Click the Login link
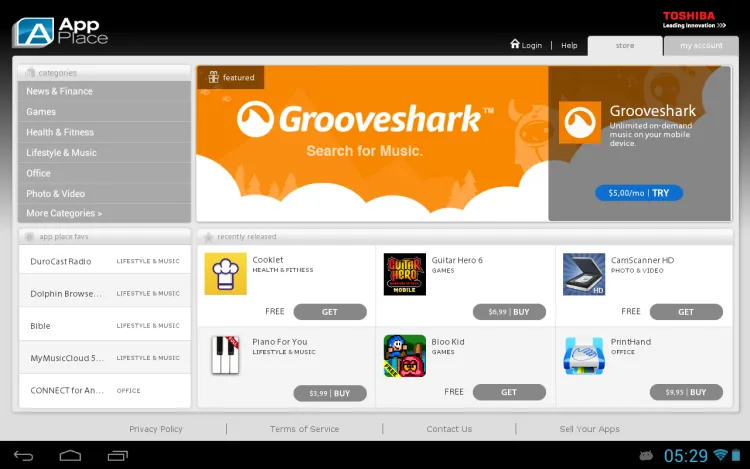Screen dimensions: 750x469 [x=531, y=45]
